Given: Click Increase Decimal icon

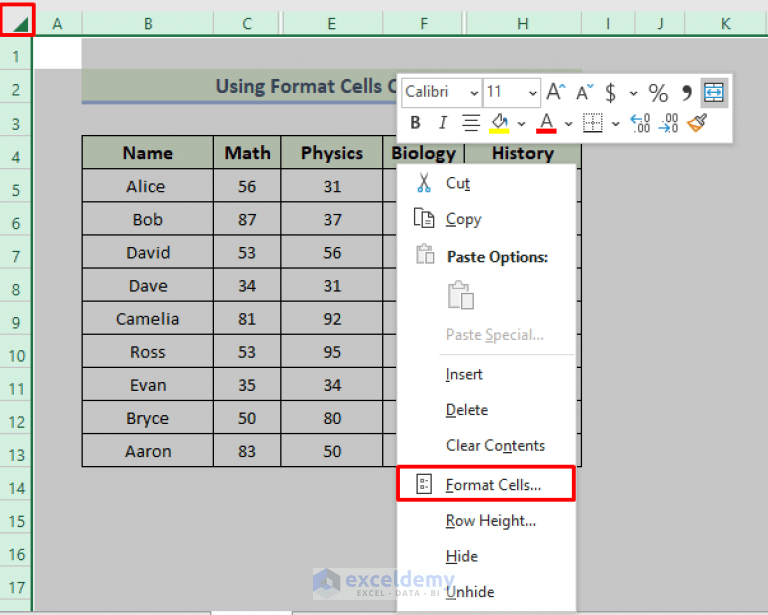Looking at the screenshot, I should tap(640, 123).
